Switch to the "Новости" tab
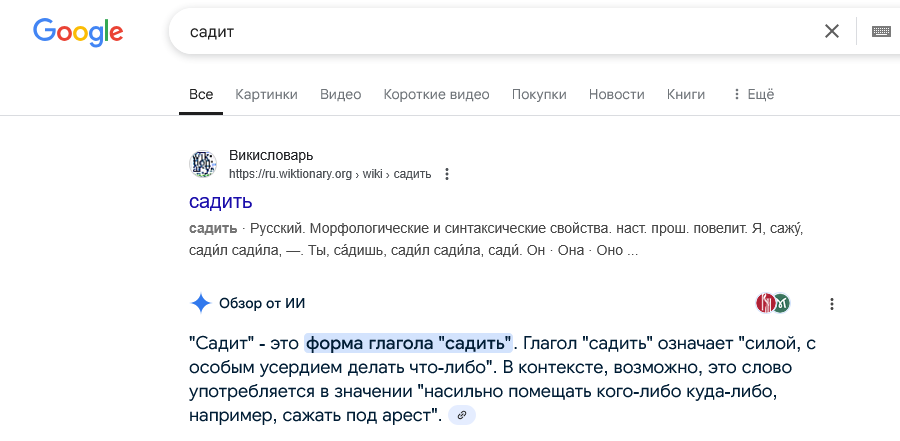900x441 pixels. point(616,94)
